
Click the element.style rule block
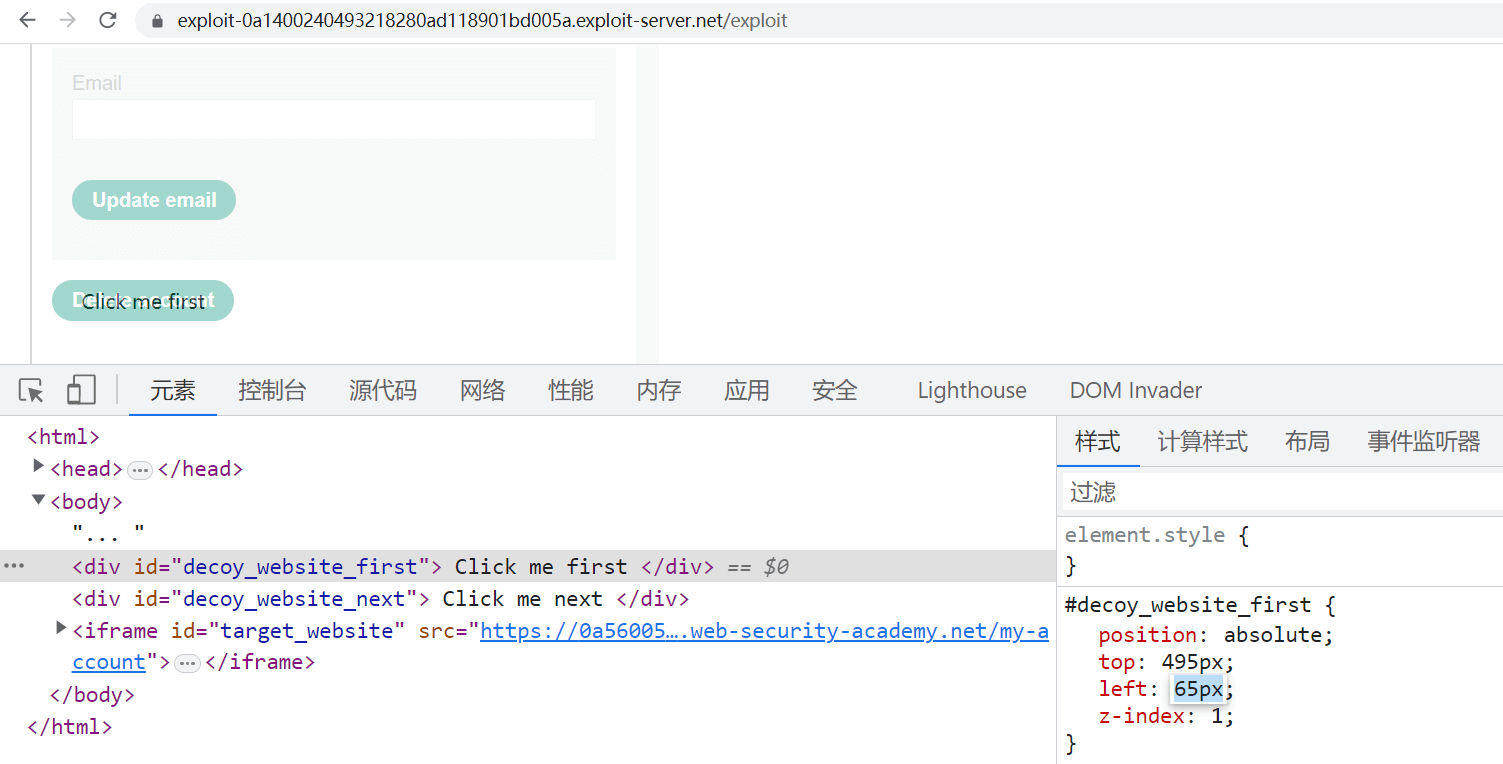coord(1280,550)
